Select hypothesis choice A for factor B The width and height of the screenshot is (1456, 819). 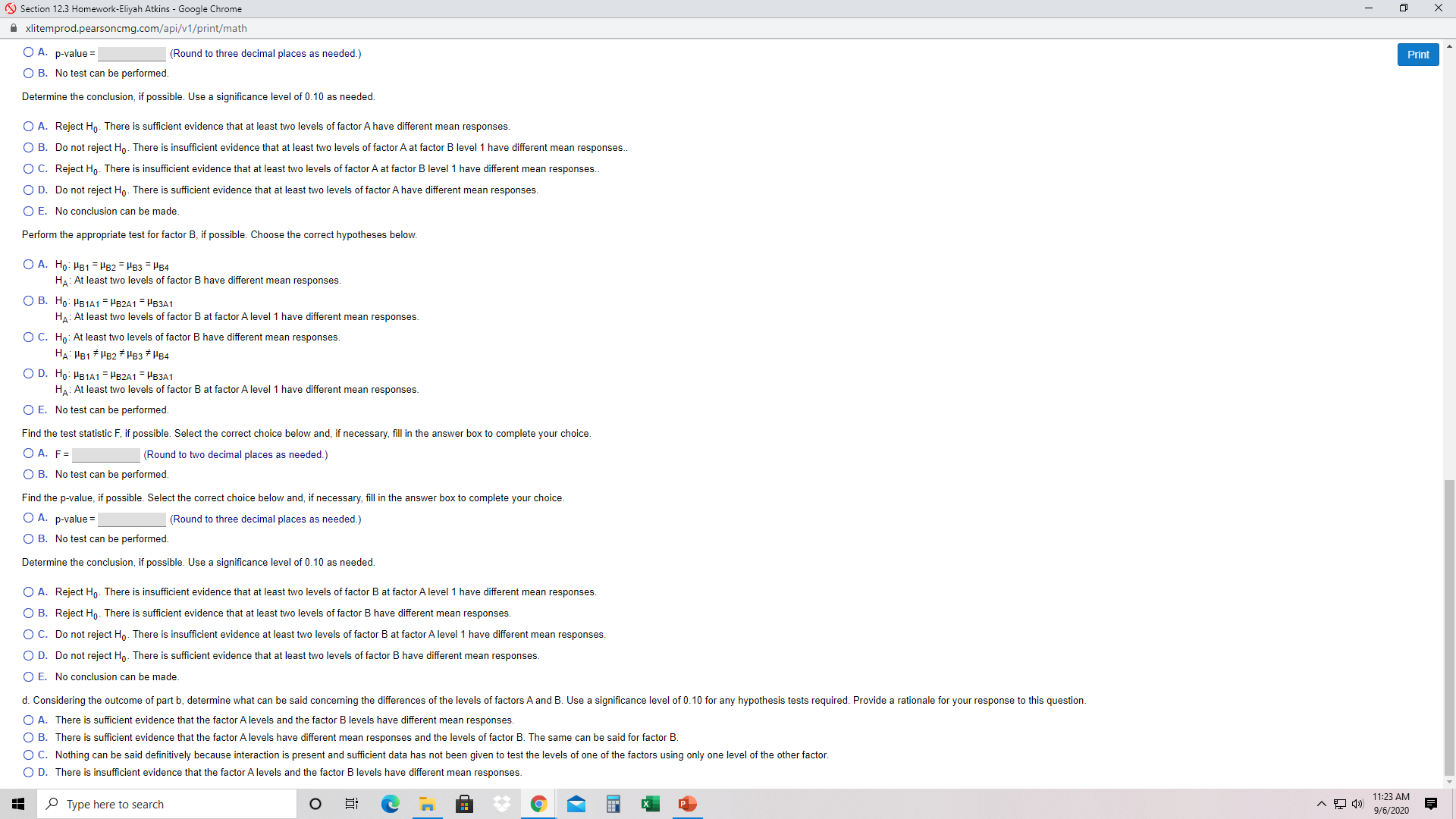[27, 264]
